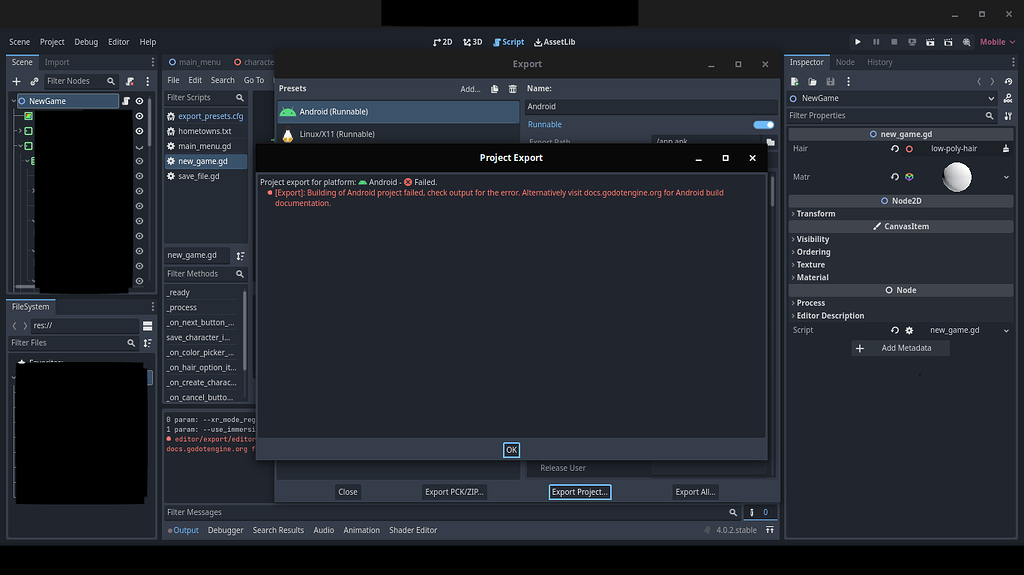Open Inspector object history icon
1024x575 pixels.
click(x=1008, y=82)
